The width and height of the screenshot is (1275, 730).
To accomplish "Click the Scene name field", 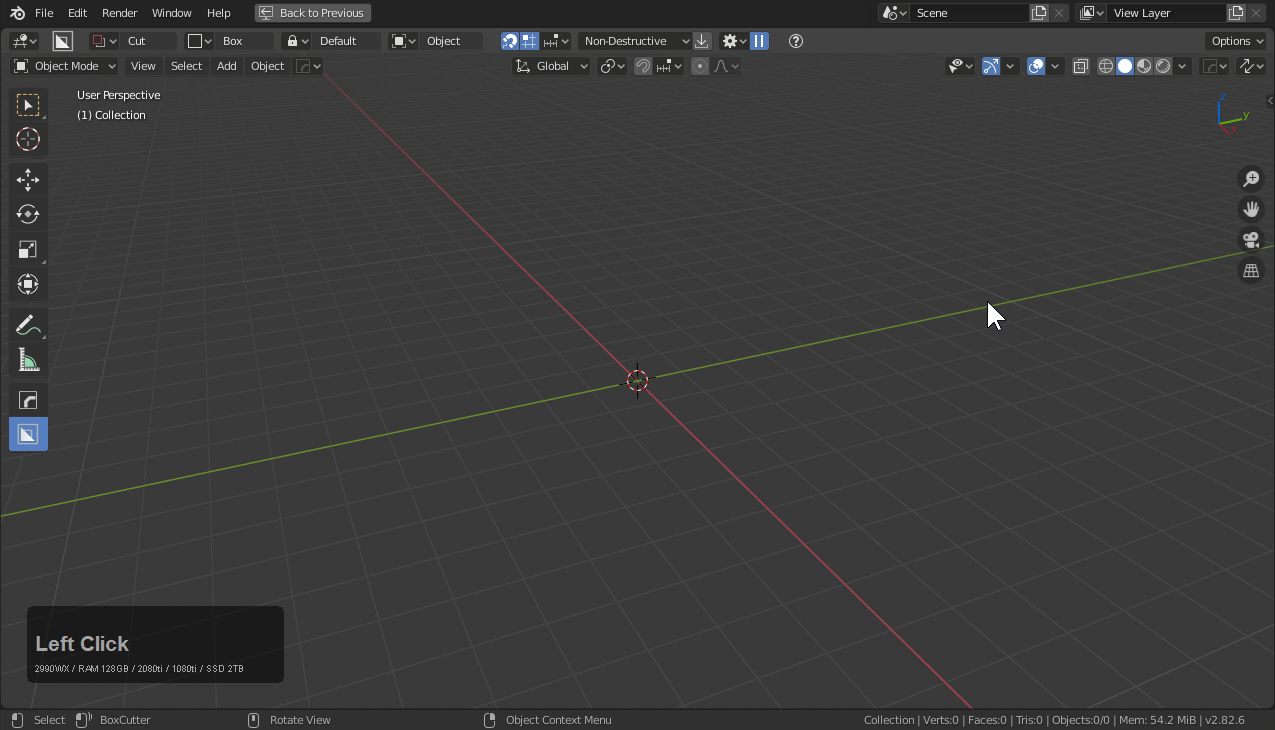I will click(968, 13).
